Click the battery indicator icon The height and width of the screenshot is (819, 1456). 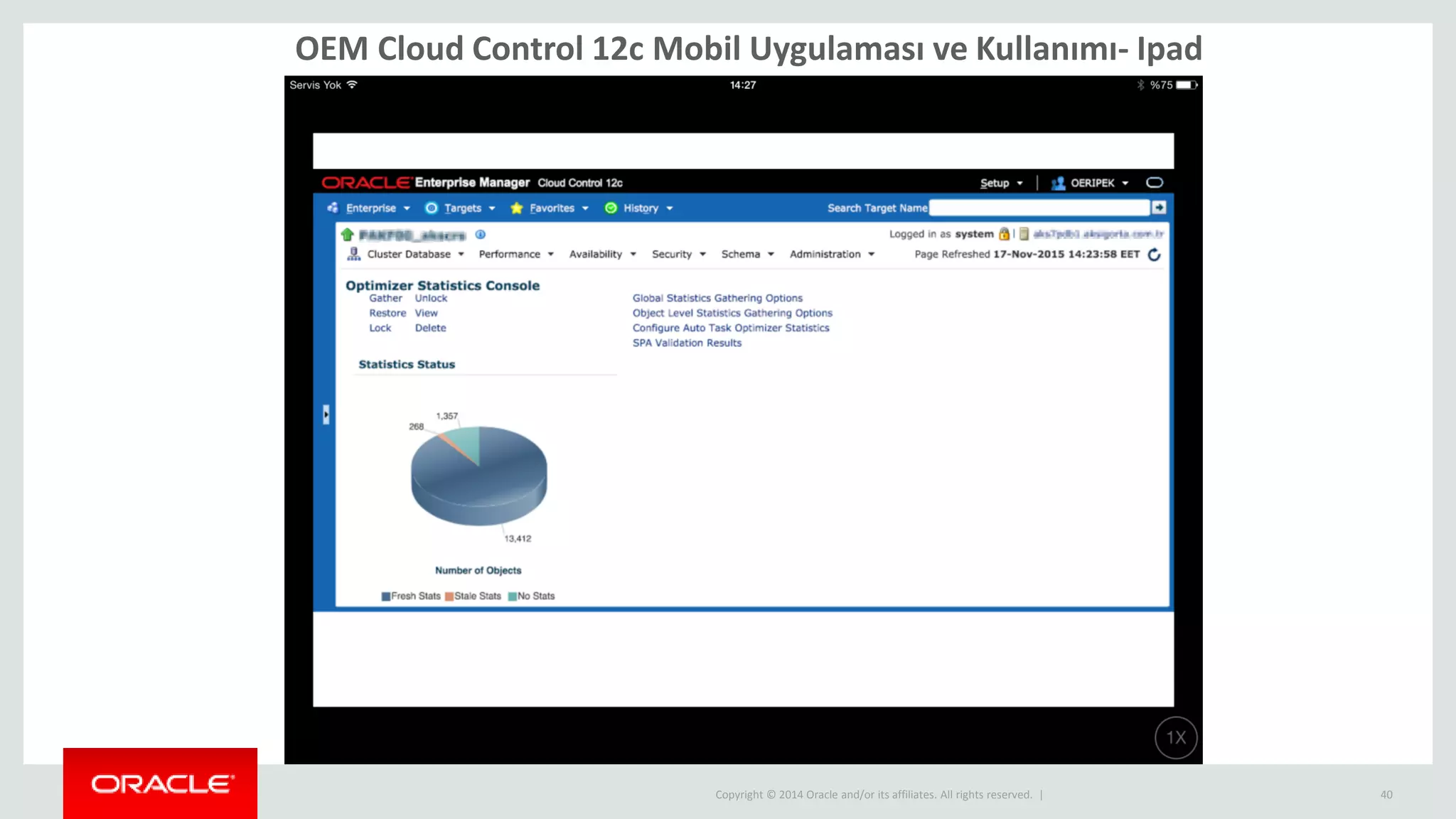1187,85
